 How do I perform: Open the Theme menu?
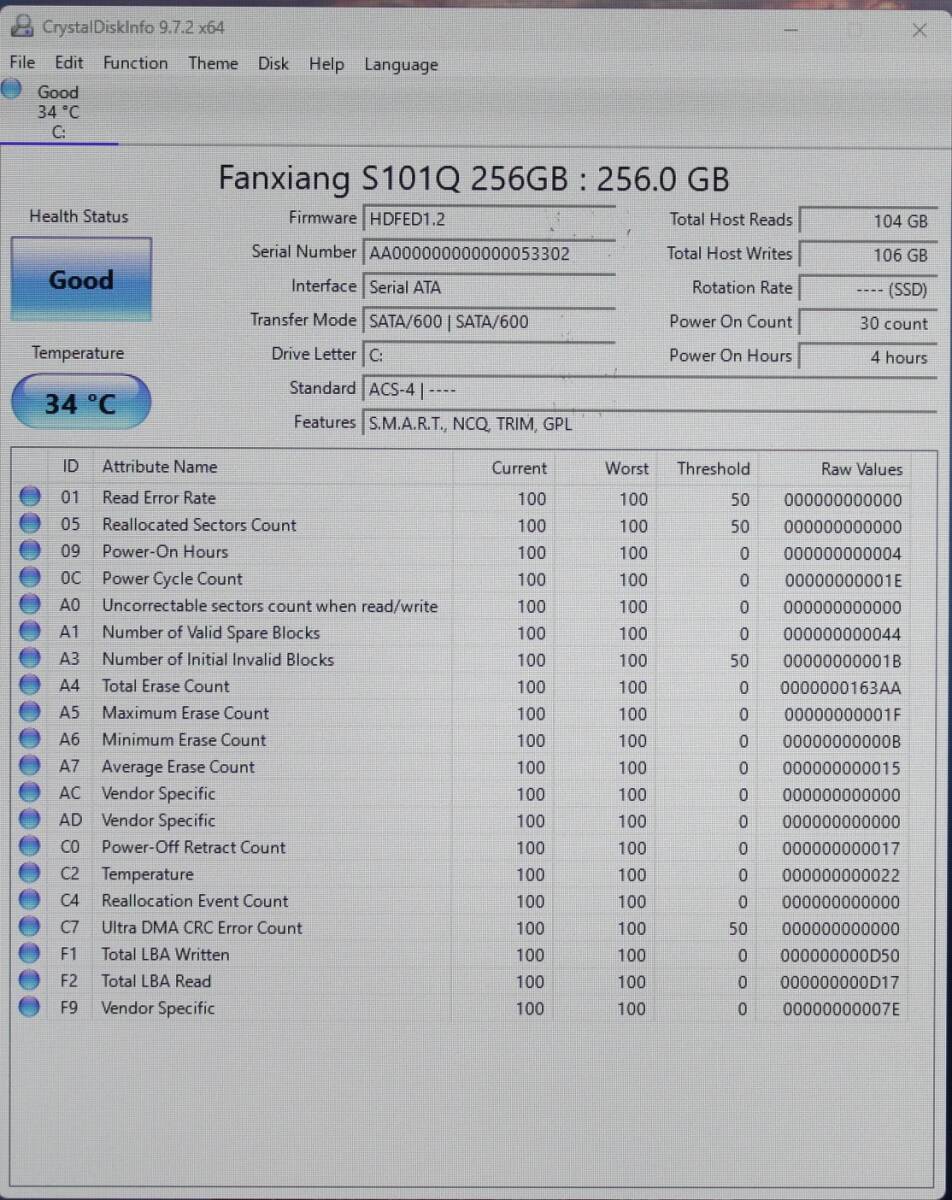(213, 63)
